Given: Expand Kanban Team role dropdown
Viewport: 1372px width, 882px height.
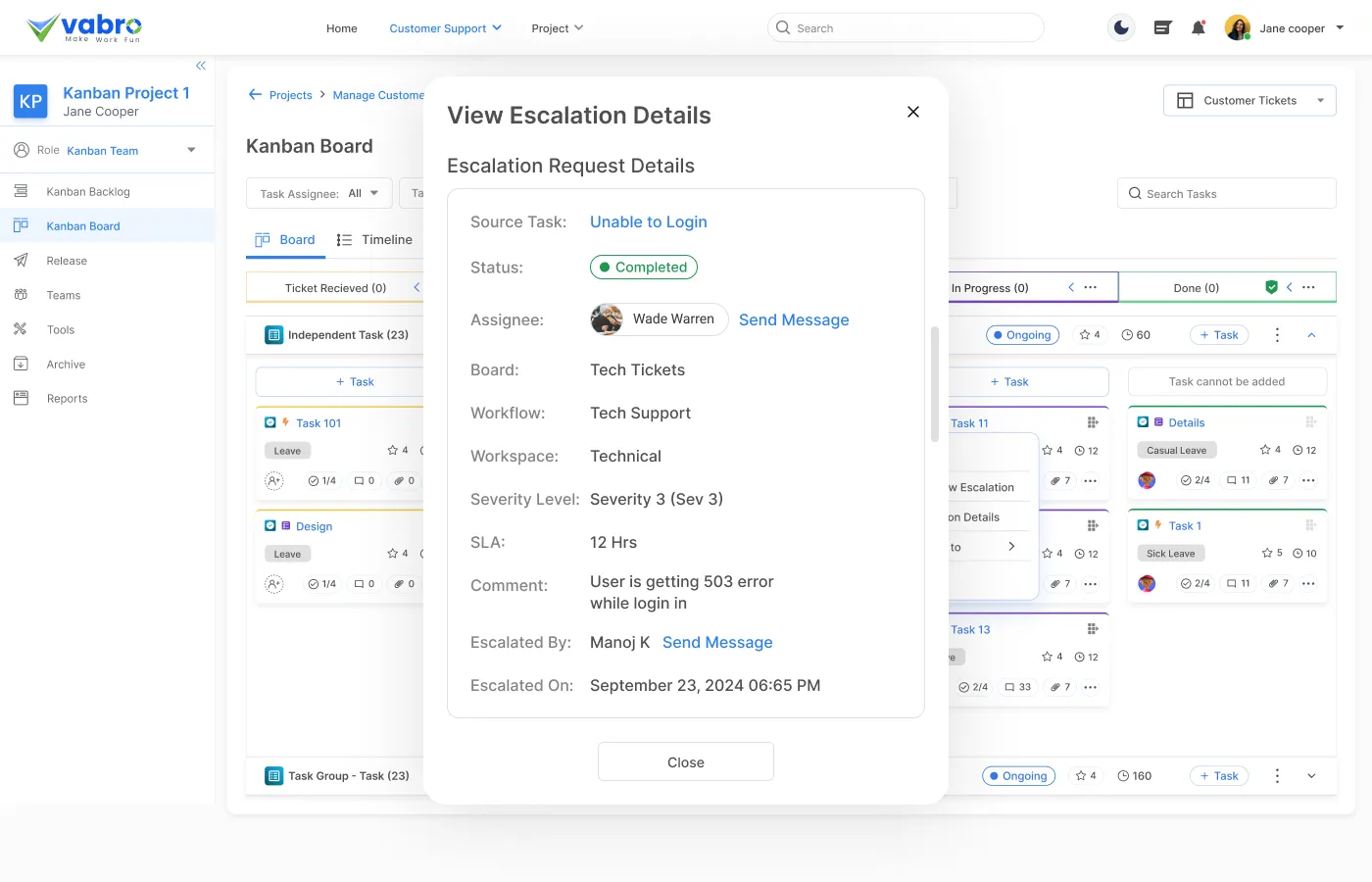Looking at the screenshot, I should coord(191,150).
